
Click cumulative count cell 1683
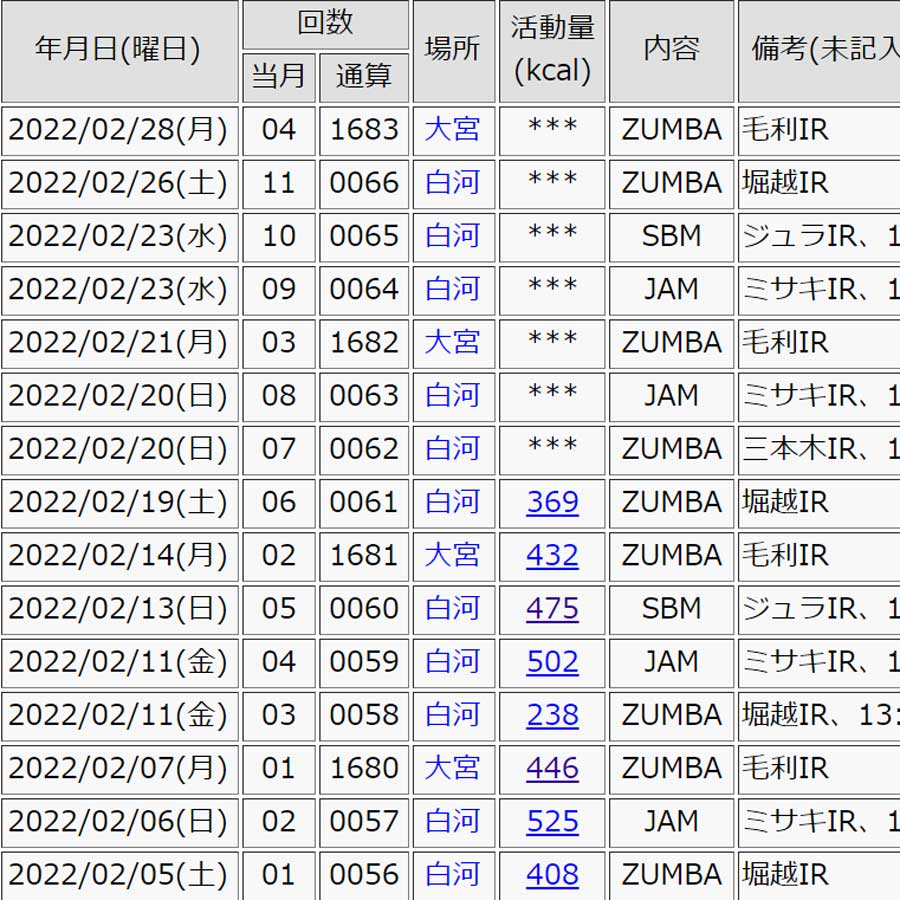click(364, 131)
